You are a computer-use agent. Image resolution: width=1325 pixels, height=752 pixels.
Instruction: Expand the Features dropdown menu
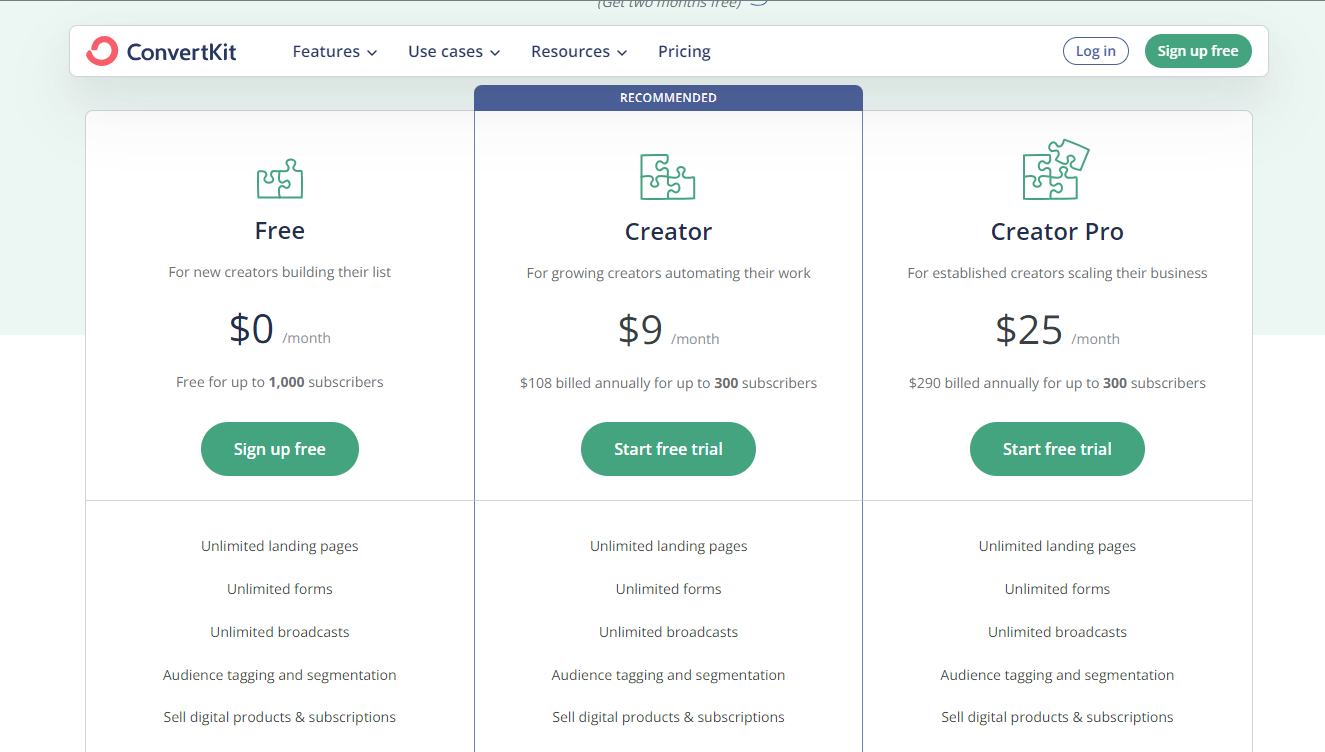(x=335, y=51)
